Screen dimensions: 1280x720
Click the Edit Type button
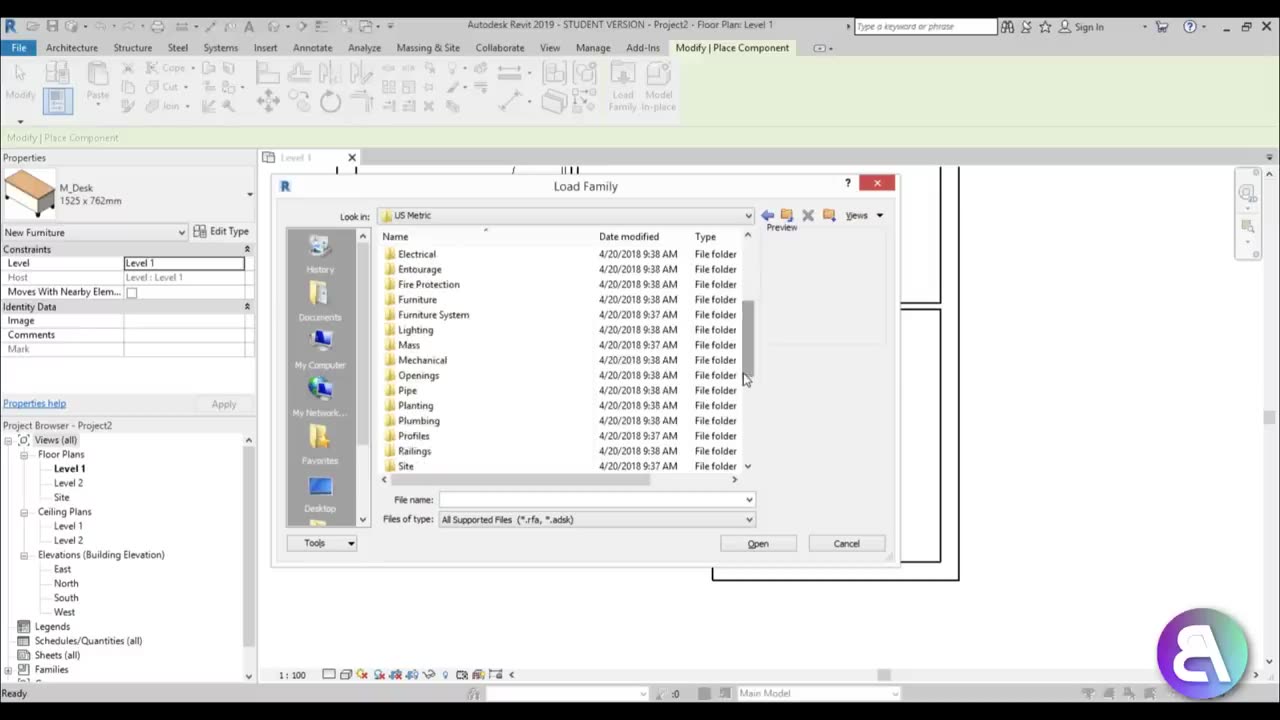click(x=222, y=232)
